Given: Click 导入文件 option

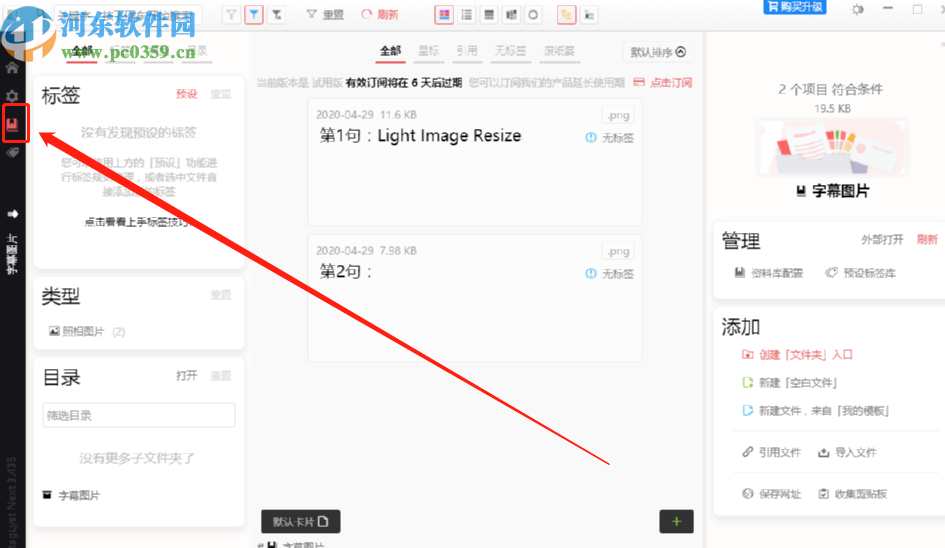Looking at the screenshot, I should pos(847,452).
